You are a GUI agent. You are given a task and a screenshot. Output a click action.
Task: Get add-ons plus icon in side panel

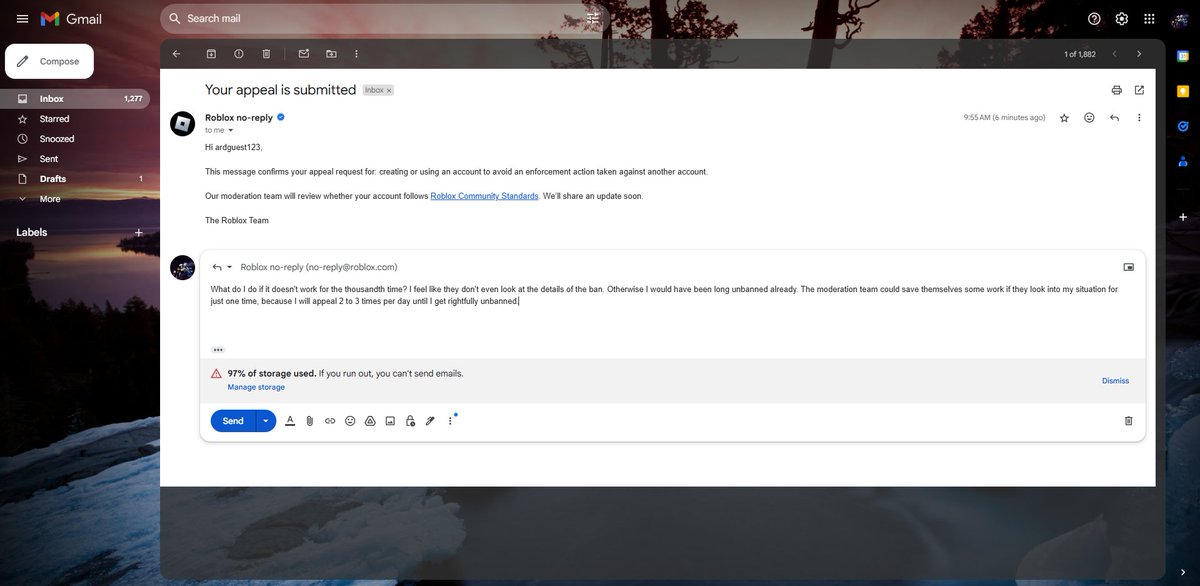click(1182, 216)
